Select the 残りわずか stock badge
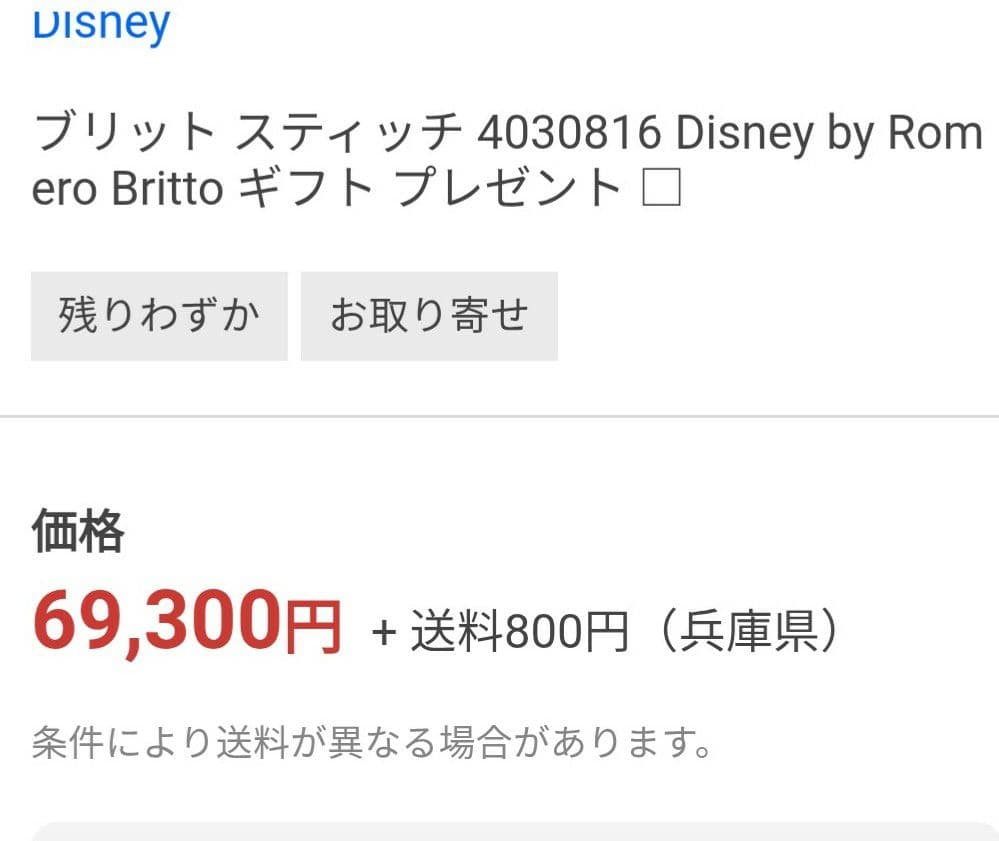 pos(158,314)
